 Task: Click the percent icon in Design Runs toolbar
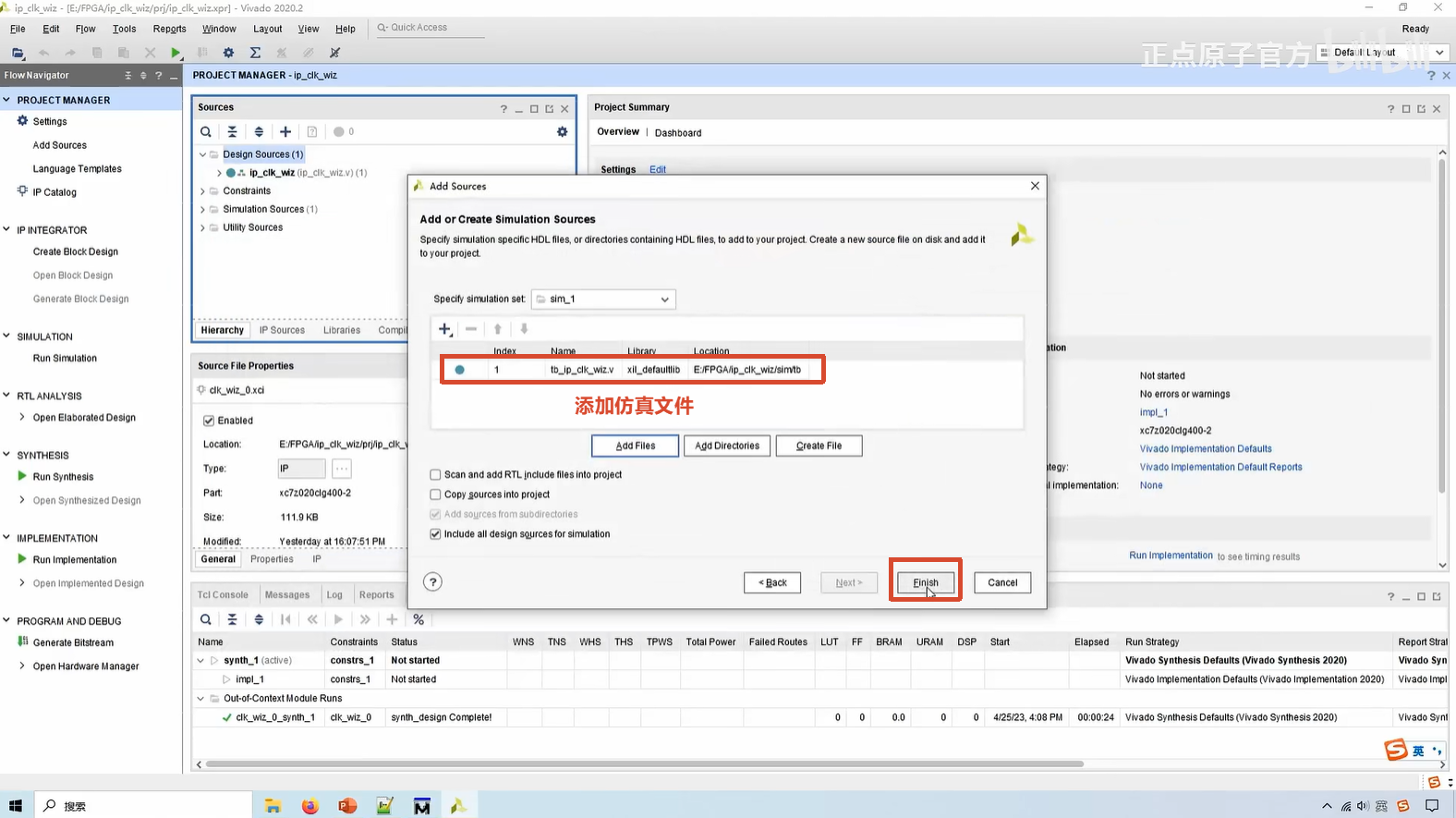click(x=419, y=619)
